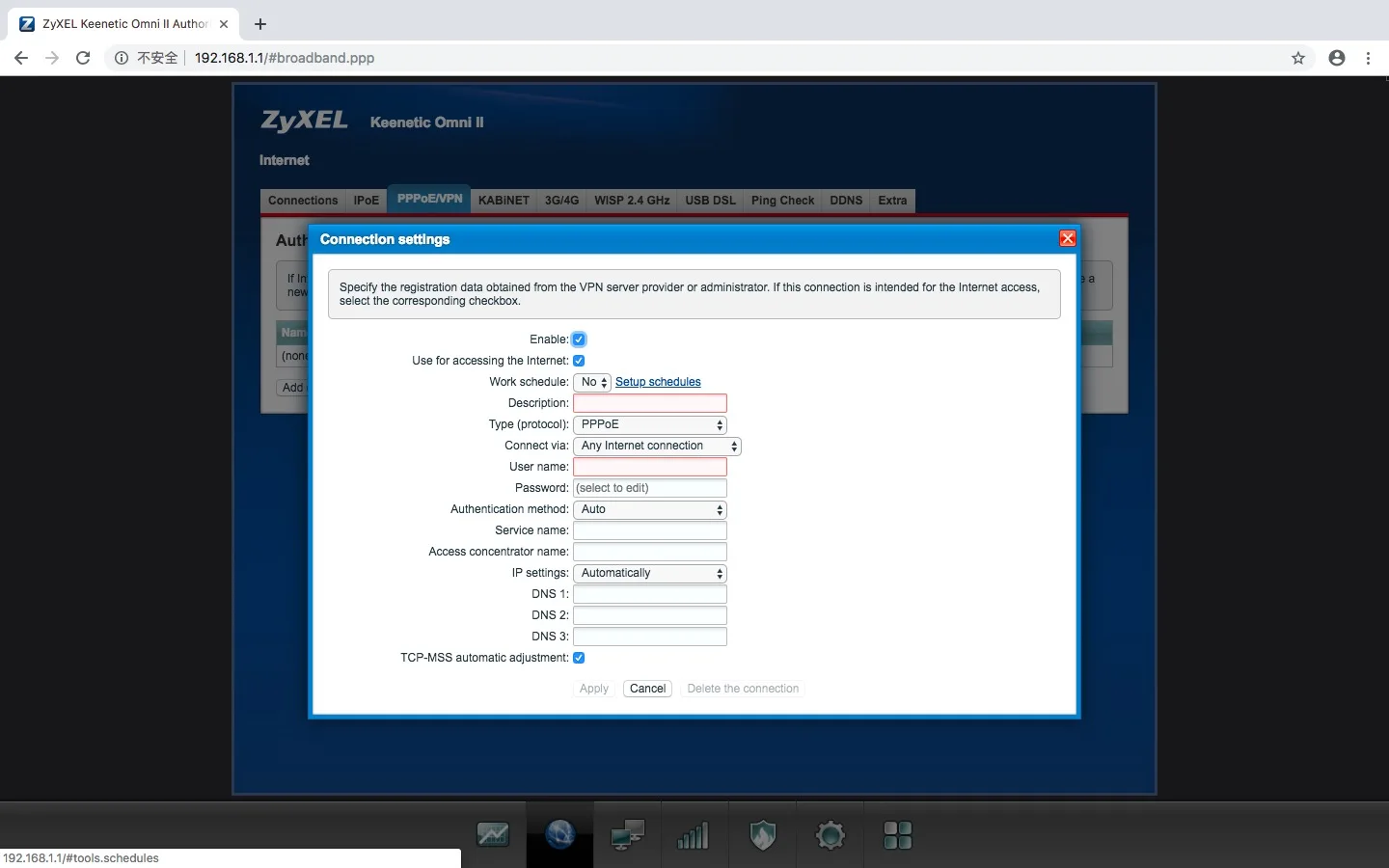1389x868 pixels.
Task: Click the Cancel button
Action: click(647, 689)
